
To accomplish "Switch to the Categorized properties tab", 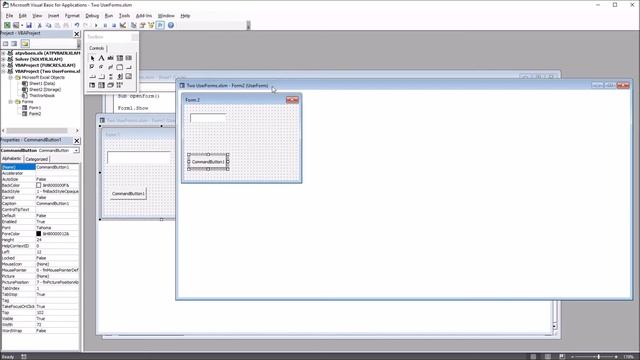I will pyautogui.click(x=37, y=159).
